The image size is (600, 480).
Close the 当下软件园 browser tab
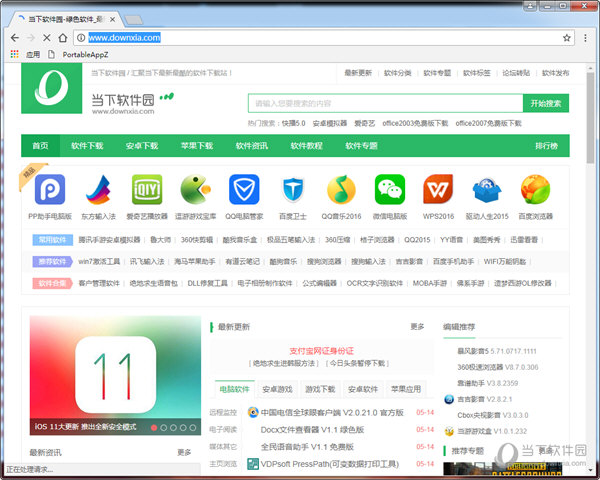pyautogui.click(x=112, y=19)
